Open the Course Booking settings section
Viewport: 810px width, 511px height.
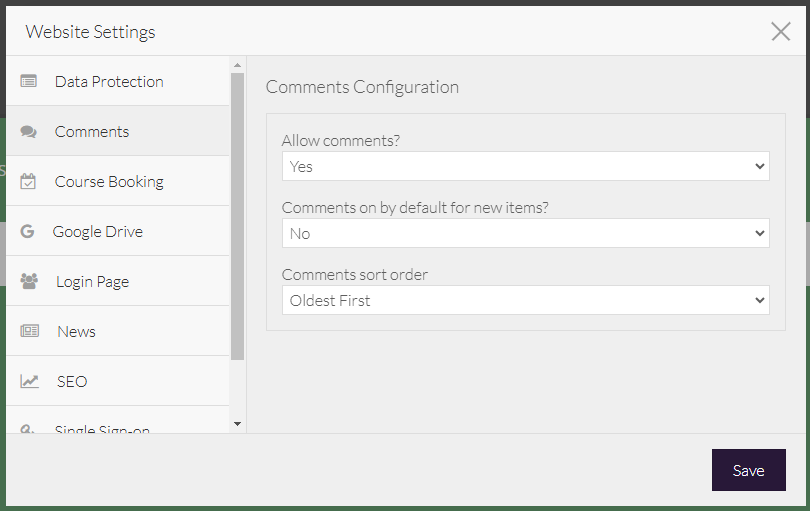coord(109,181)
